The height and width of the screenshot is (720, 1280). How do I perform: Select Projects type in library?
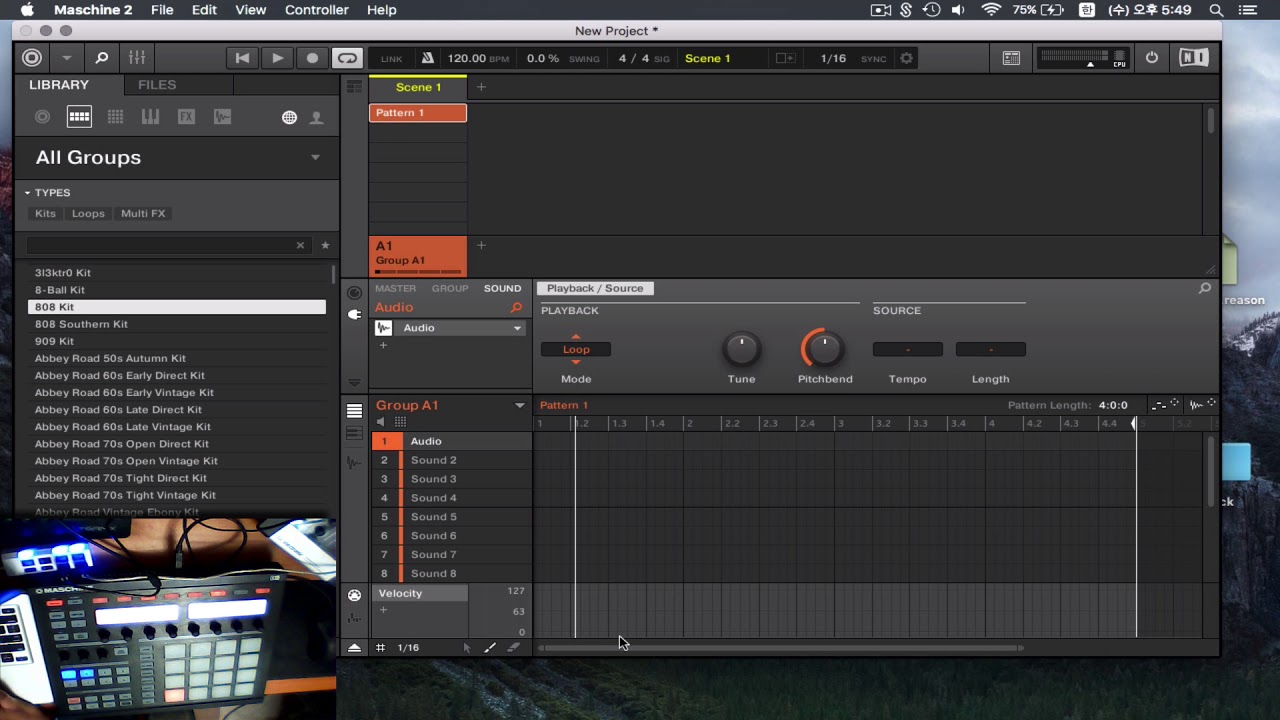coord(42,117)
